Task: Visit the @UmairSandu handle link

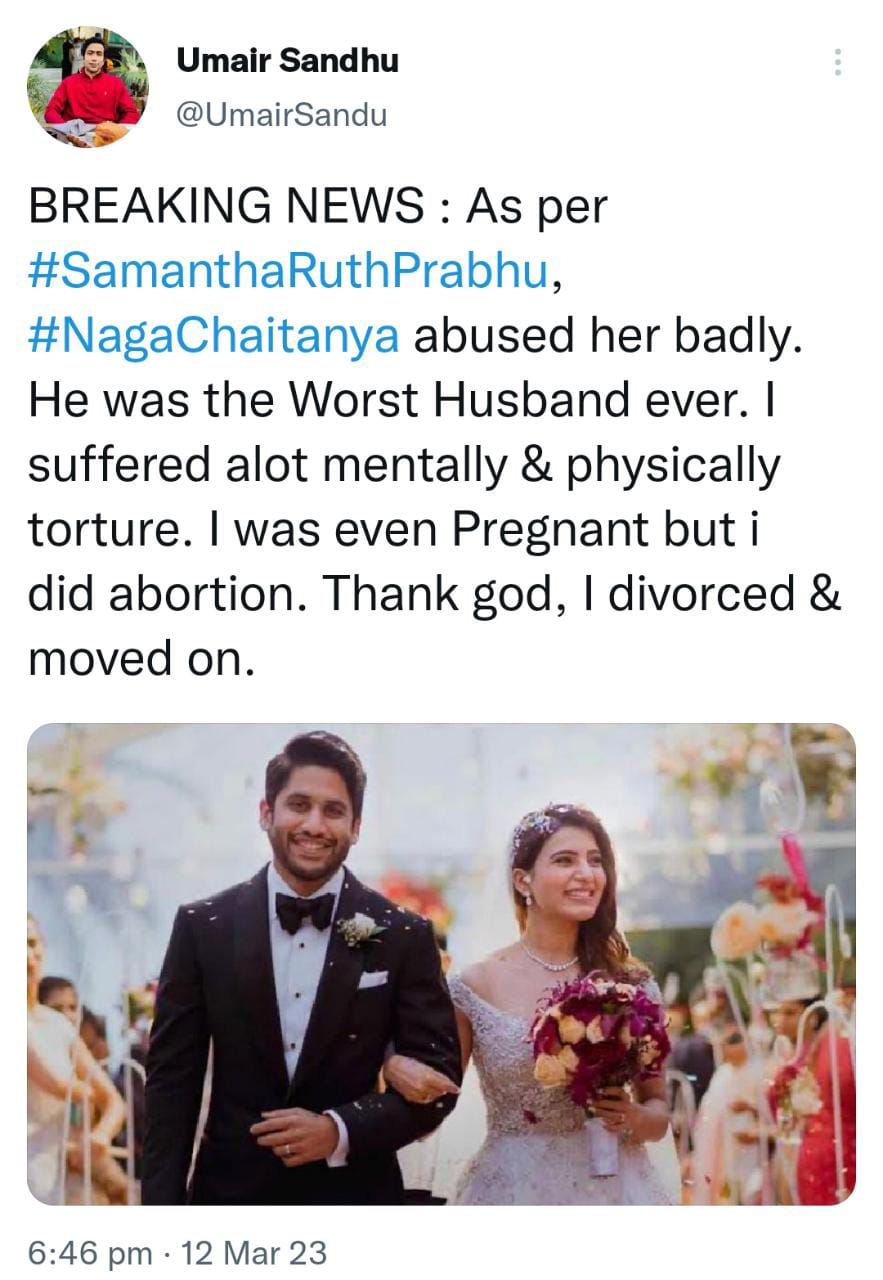Action: point(281,115)
